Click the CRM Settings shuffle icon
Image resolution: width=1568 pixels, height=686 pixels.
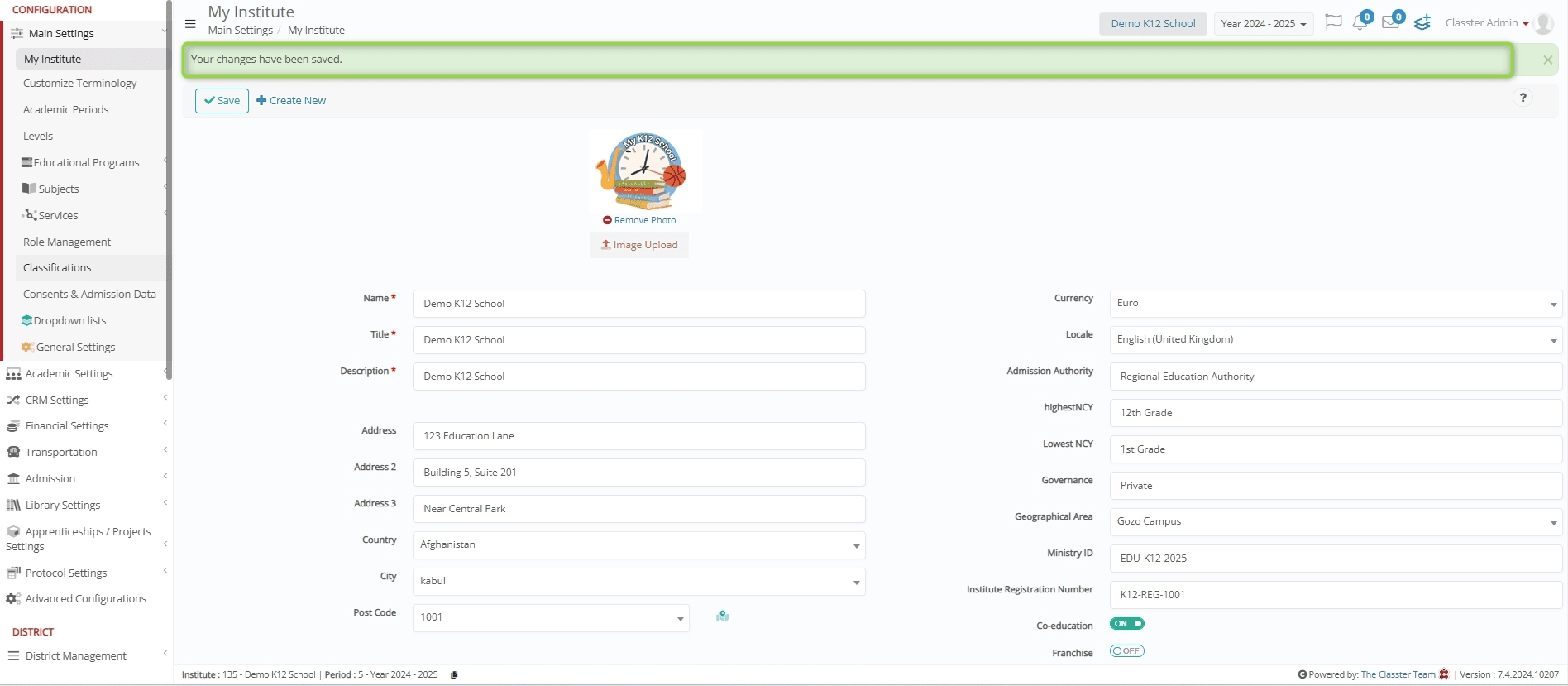[13, 401]
